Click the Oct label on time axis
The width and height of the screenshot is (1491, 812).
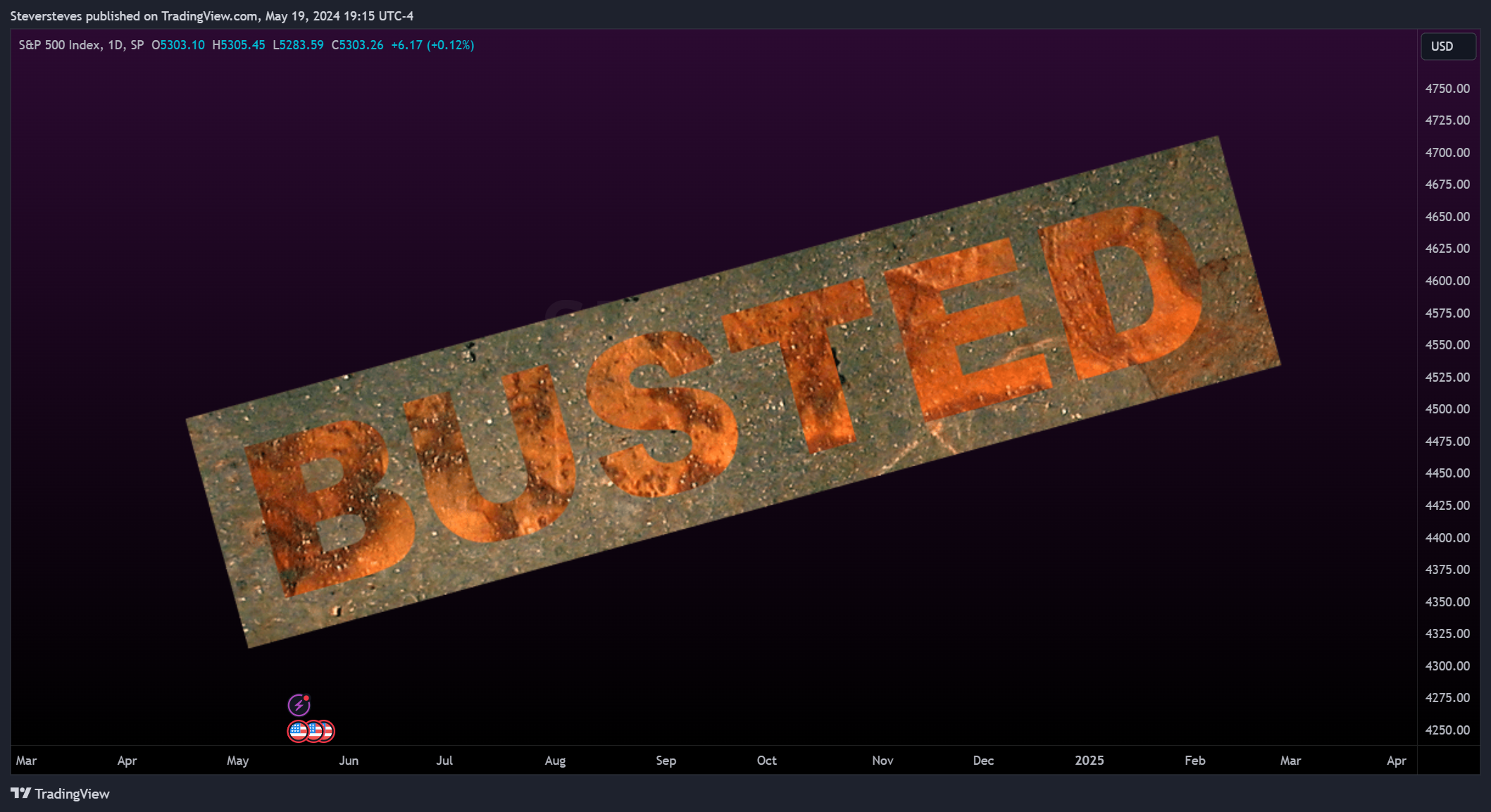click(x=766, y=761)
